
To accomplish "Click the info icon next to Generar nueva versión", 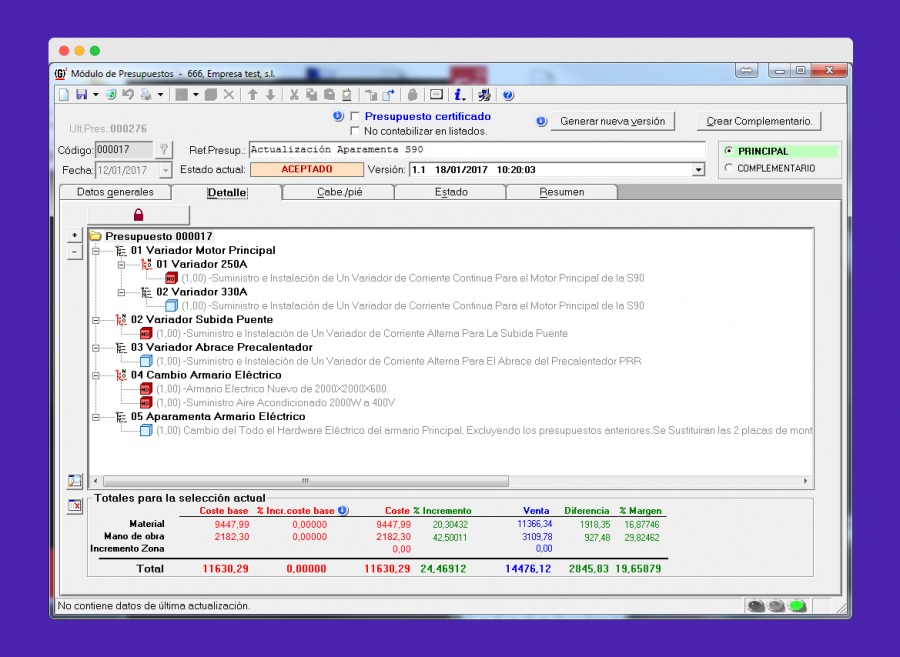I will click(x=541, y=121).
